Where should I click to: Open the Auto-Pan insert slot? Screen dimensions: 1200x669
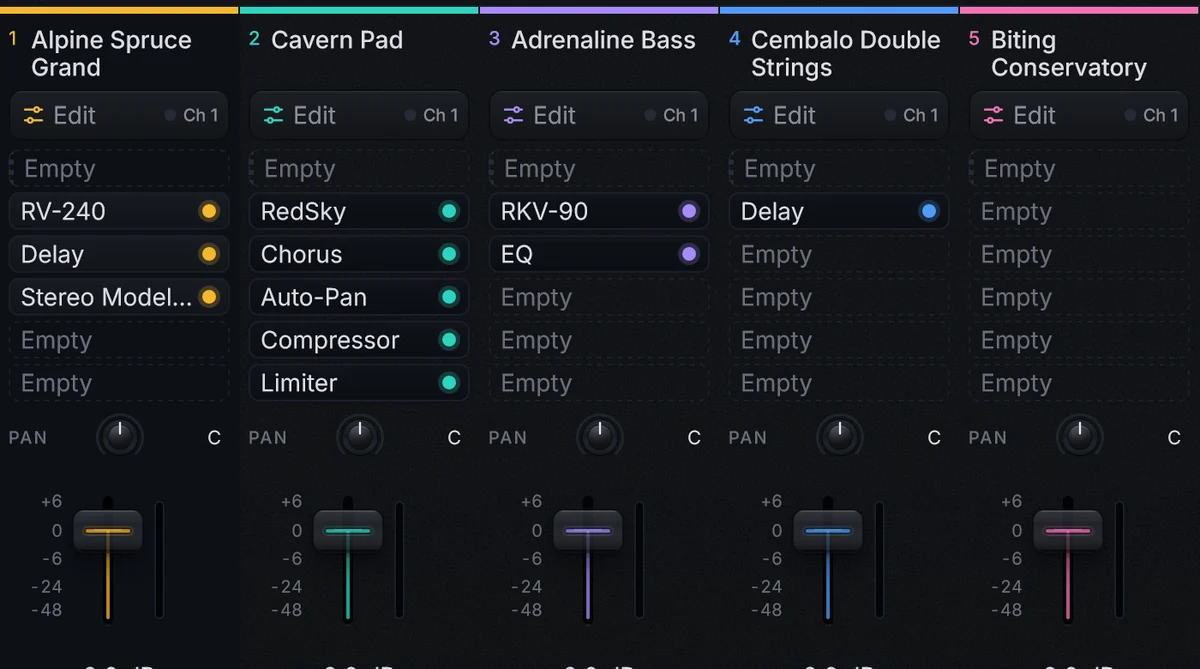[x=359, y=297]
